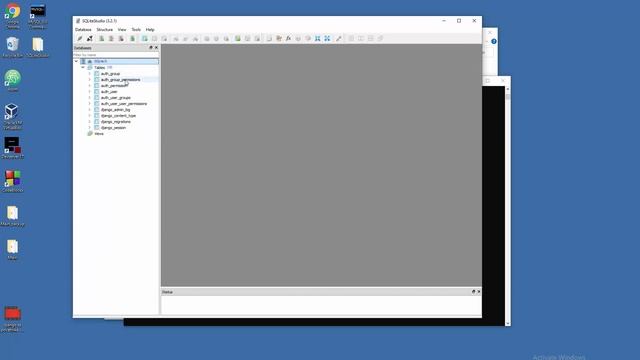Click scroll-down arrow in console window
This screenshot has height=360, width=640.
tap(508, 323)
